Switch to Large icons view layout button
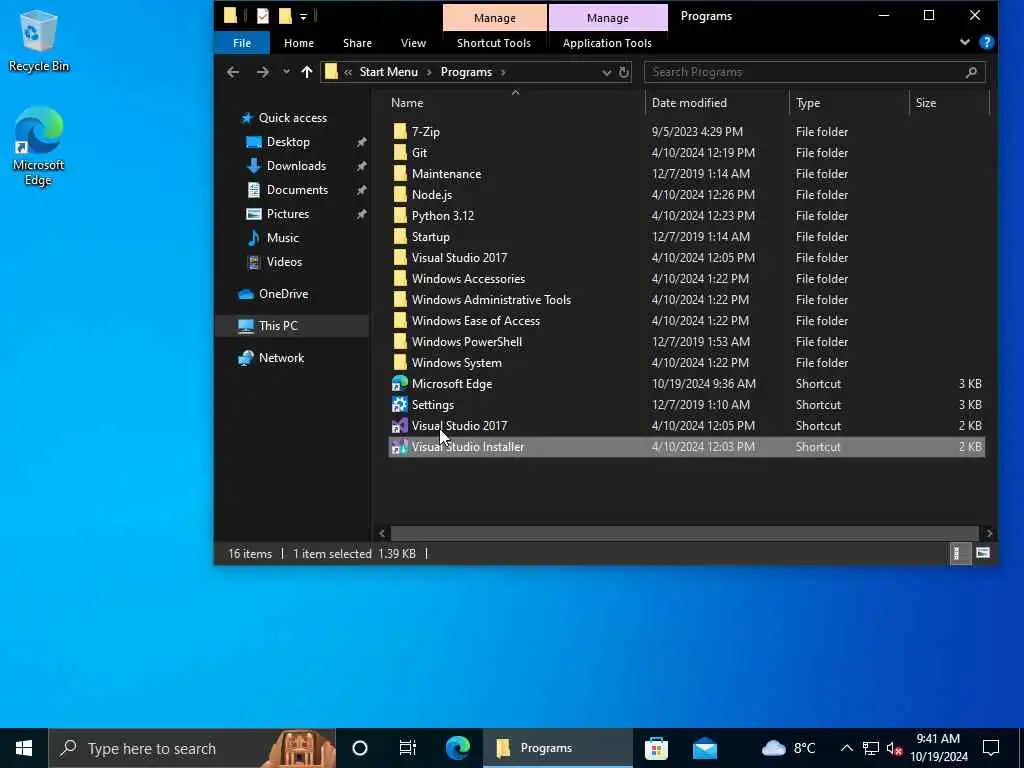Screen dimensions: 1024x768 (x=982, y=554)
